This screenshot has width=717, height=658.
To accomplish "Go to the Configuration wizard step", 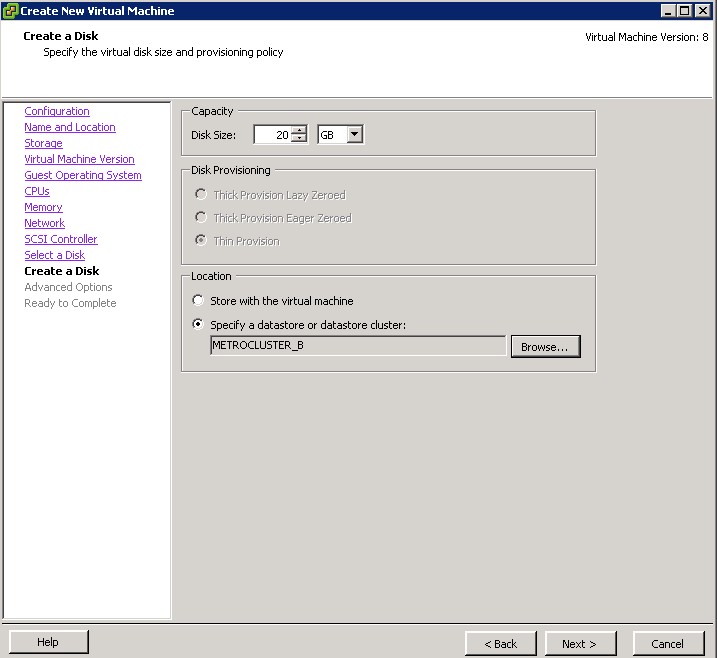I will [57, 111].
